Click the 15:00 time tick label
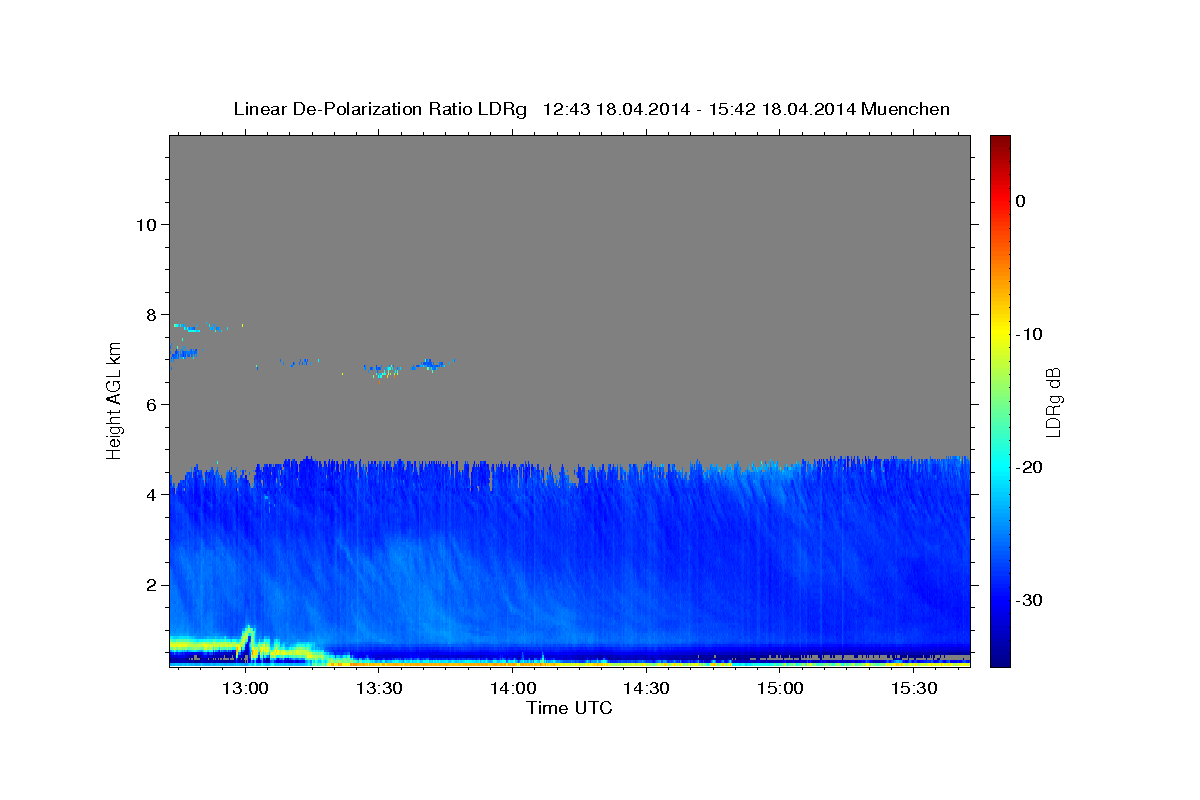This screenshot has height=800, width=1200. [x=780, y=688]
